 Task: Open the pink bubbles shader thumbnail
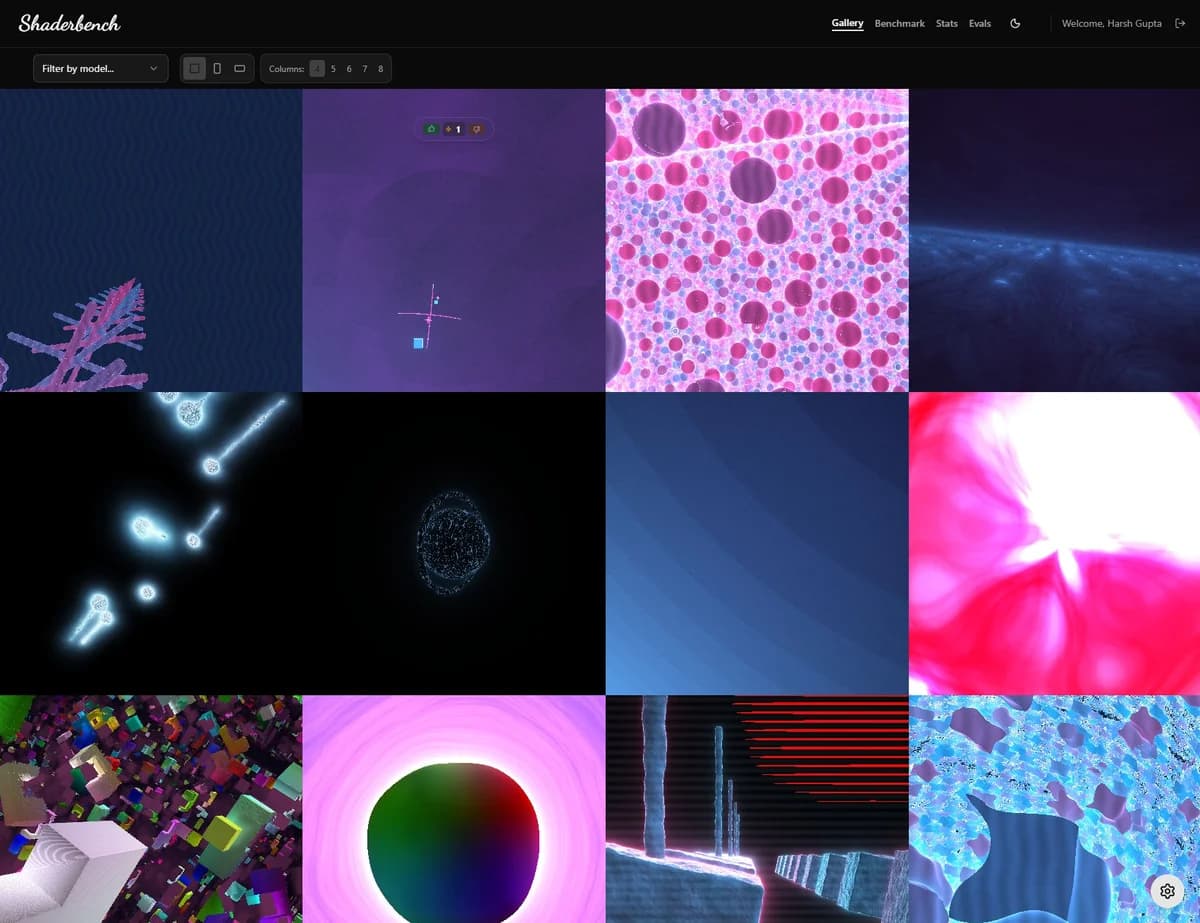pyautogui.click(x=757, y=238)
